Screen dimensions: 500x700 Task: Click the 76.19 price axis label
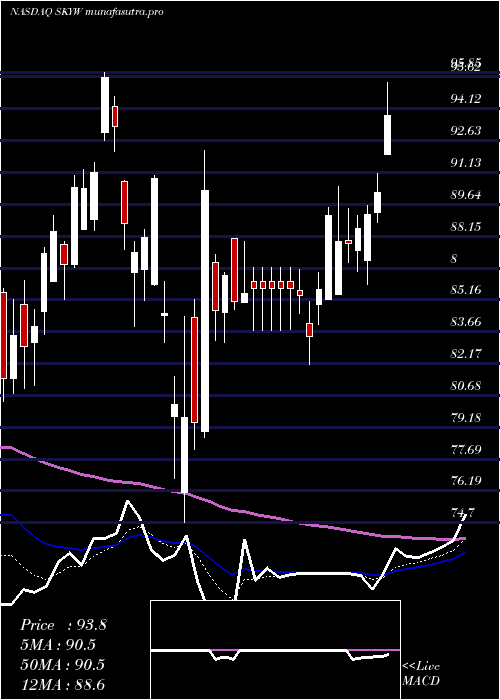pos(466,481)
